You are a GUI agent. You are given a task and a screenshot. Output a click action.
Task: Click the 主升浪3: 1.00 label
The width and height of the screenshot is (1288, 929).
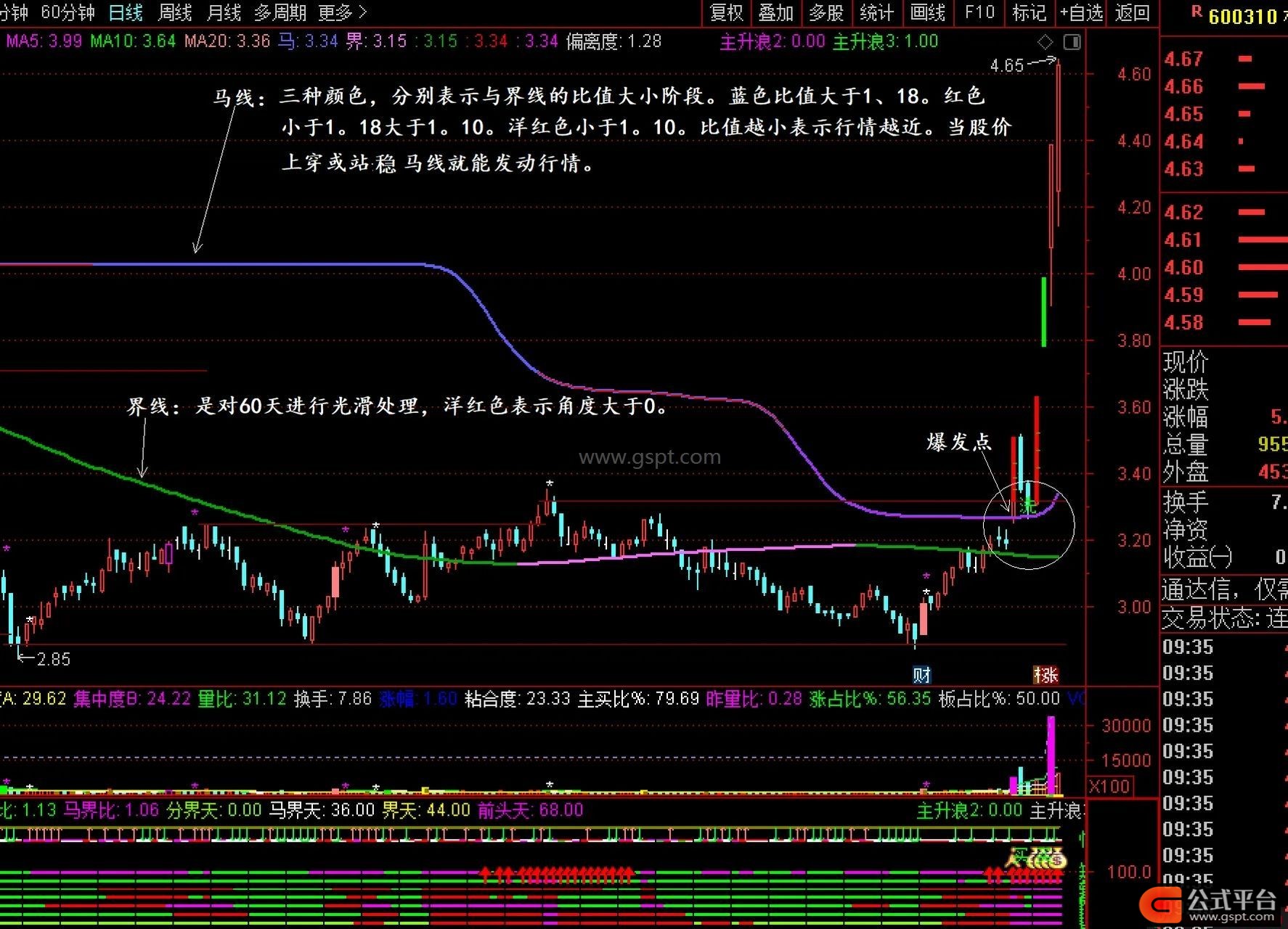pyautogui.click(x=885, y=41)
